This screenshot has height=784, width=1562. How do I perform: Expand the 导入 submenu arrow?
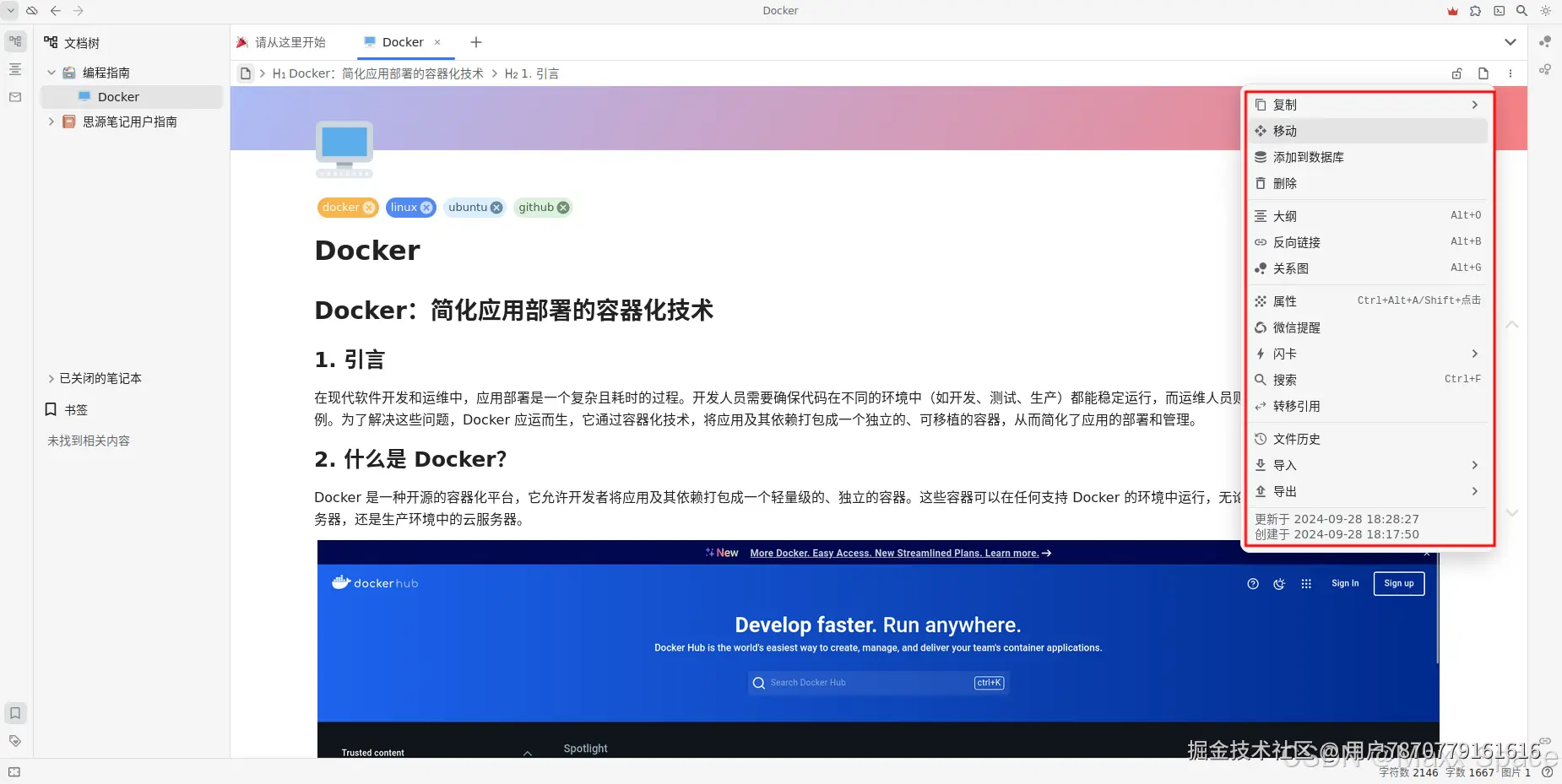(x=1475, y=465)
